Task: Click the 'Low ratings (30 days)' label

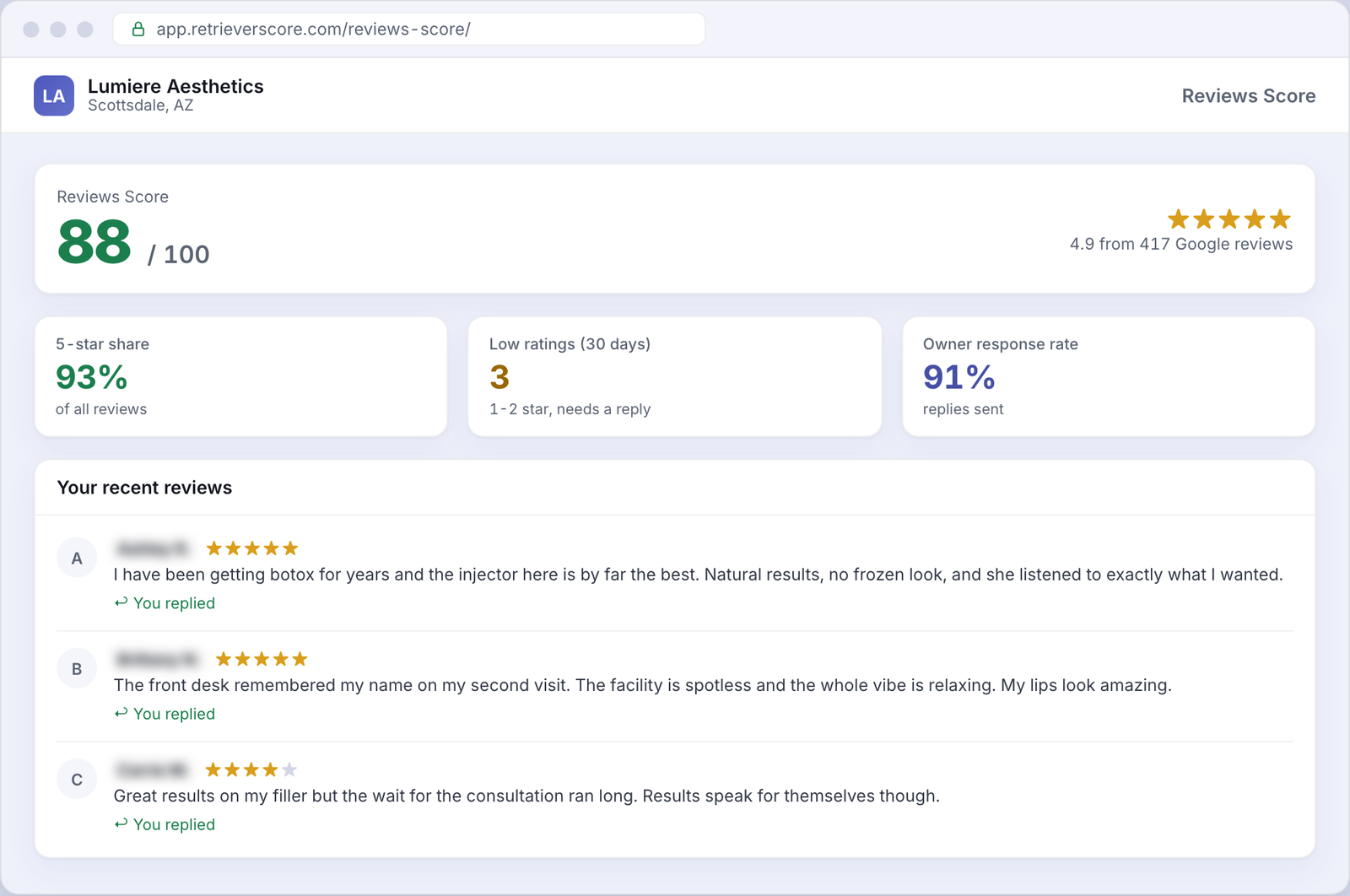Action: tap(570, 344)
